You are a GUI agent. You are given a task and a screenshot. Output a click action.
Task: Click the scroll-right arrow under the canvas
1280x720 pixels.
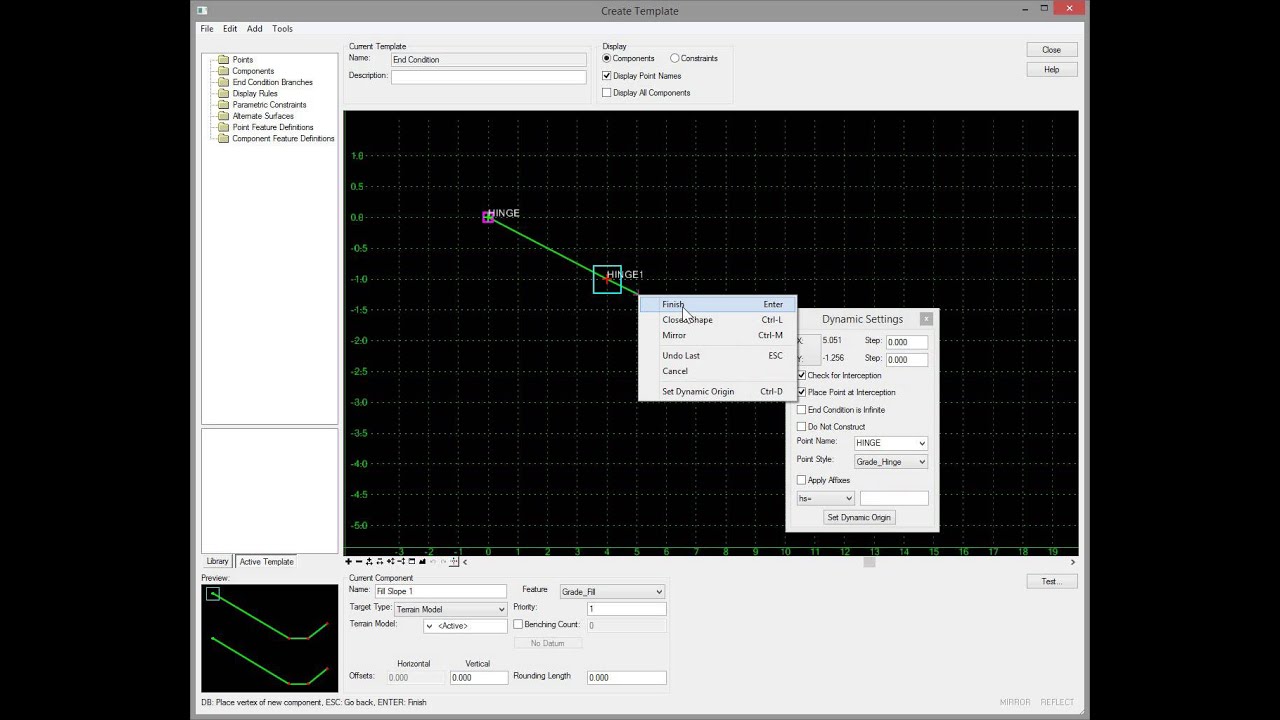click(1073, 562)
